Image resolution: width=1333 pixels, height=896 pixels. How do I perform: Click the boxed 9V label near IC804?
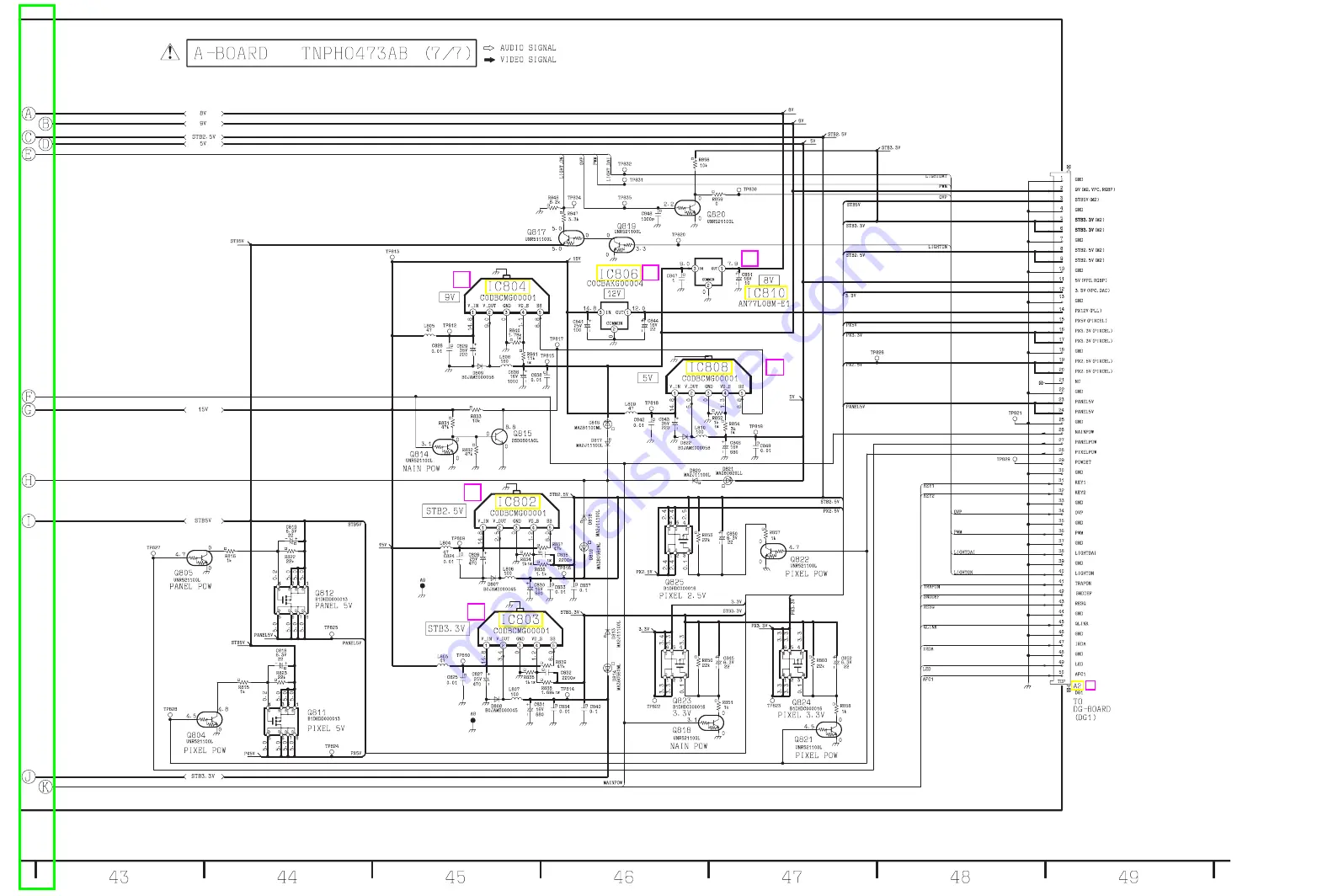450,297
